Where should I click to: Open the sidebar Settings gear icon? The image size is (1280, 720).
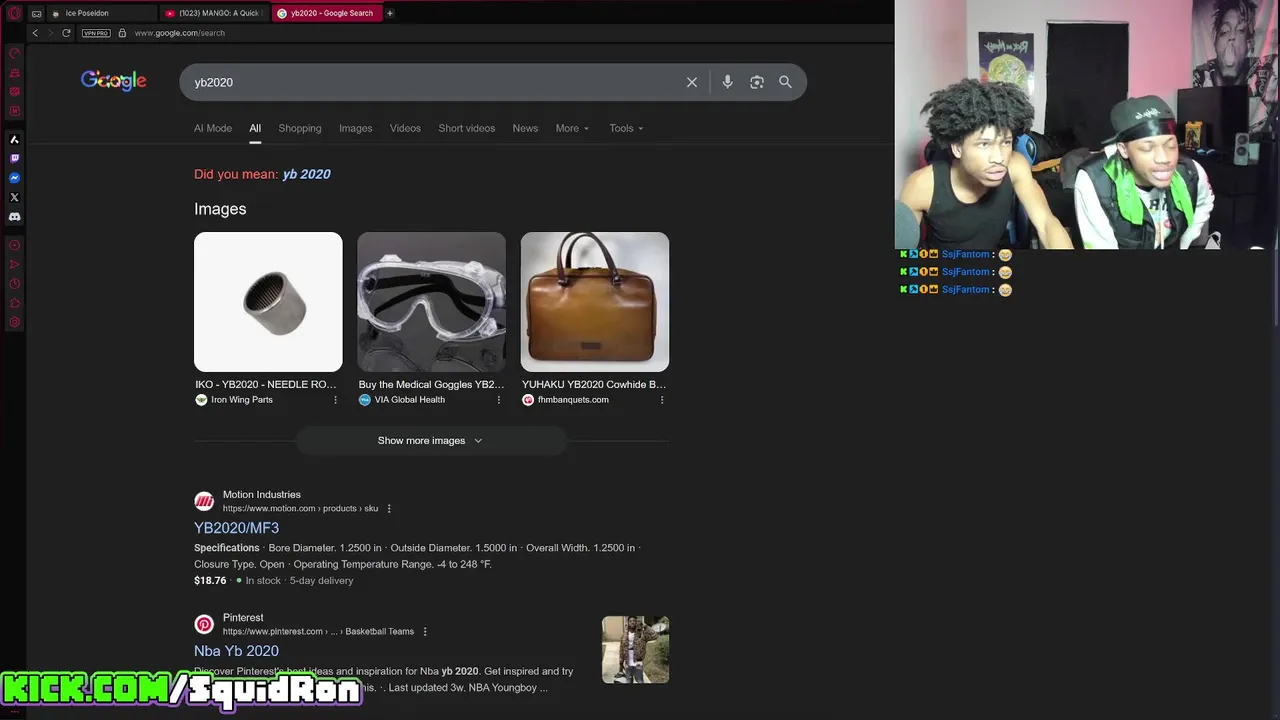pos(14,322)
